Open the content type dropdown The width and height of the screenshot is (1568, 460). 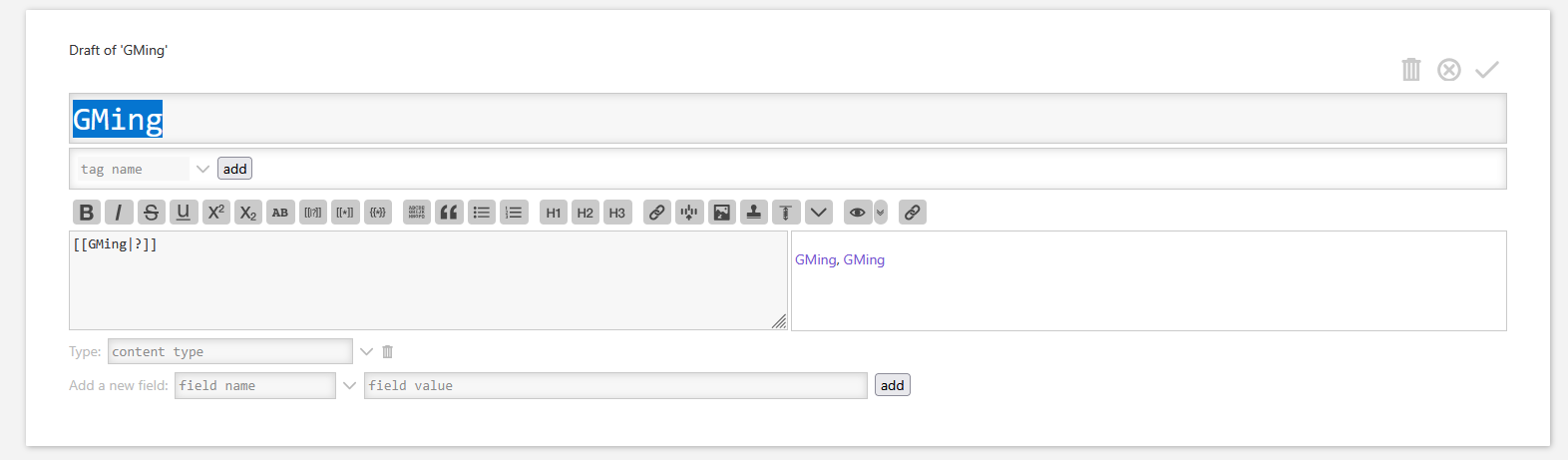(x=366, y=351)
